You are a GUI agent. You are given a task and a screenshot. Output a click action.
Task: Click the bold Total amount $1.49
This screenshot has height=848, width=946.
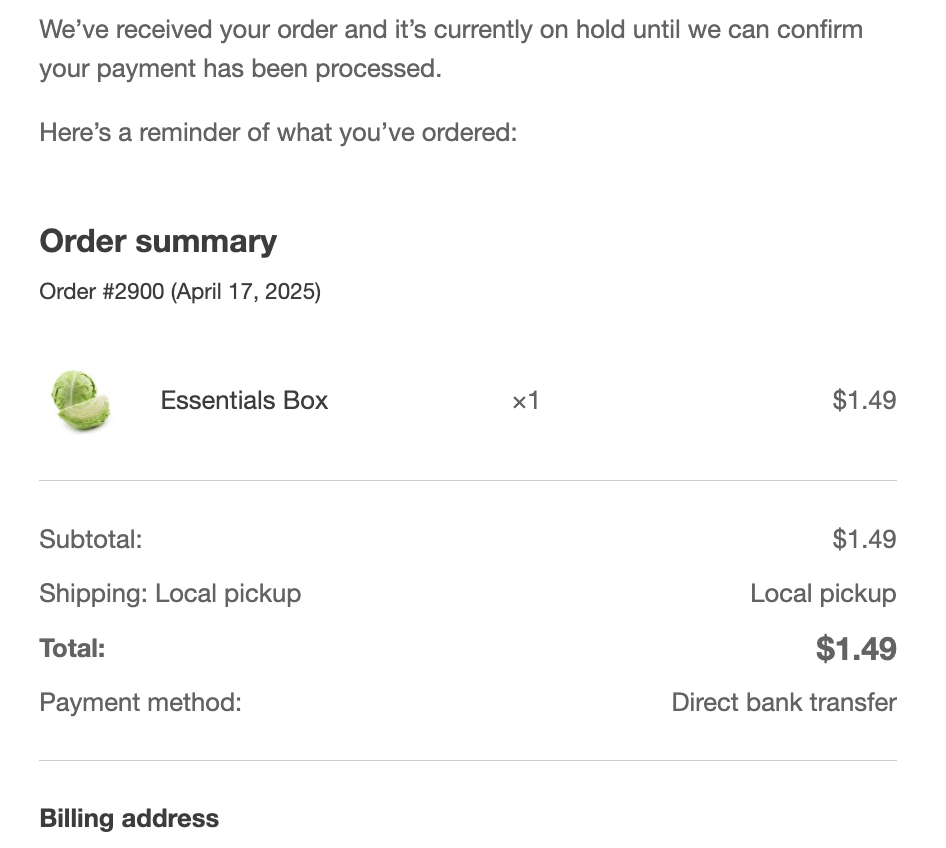(856, 649)
